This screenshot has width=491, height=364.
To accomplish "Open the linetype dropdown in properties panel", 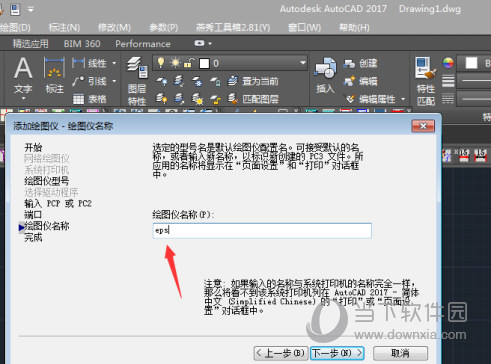I will (474, 99).
